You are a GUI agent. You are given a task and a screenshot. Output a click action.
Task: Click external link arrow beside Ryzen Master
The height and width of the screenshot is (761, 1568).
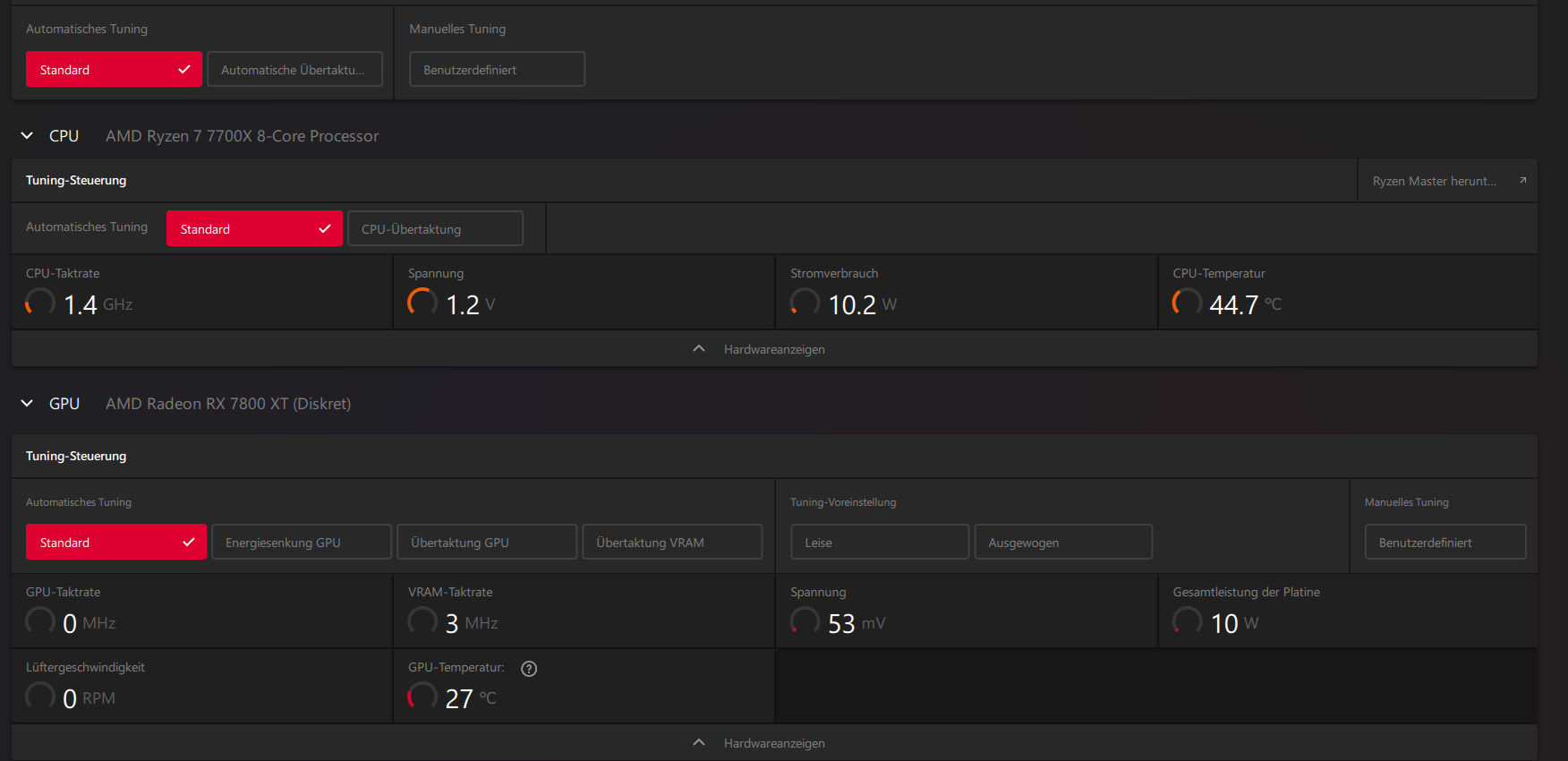coord(1522,180)
